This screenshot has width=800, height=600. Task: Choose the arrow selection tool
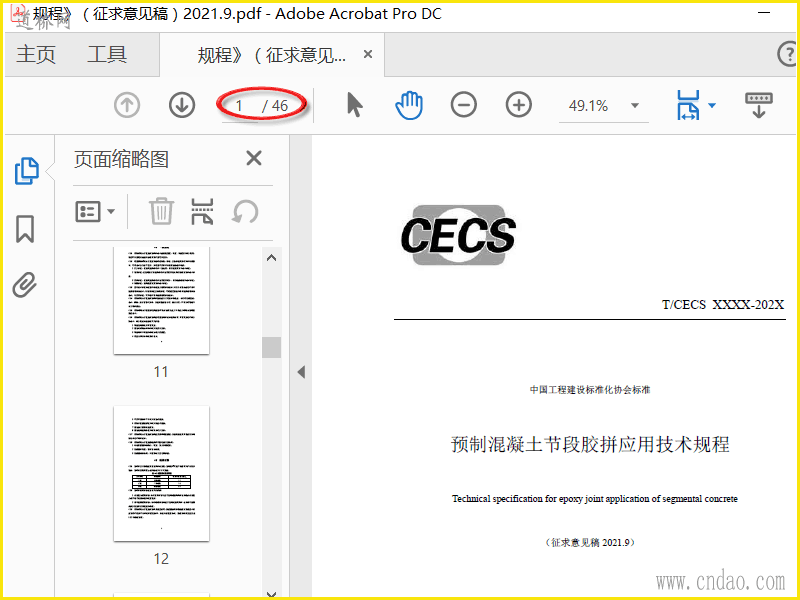(355, 106)
